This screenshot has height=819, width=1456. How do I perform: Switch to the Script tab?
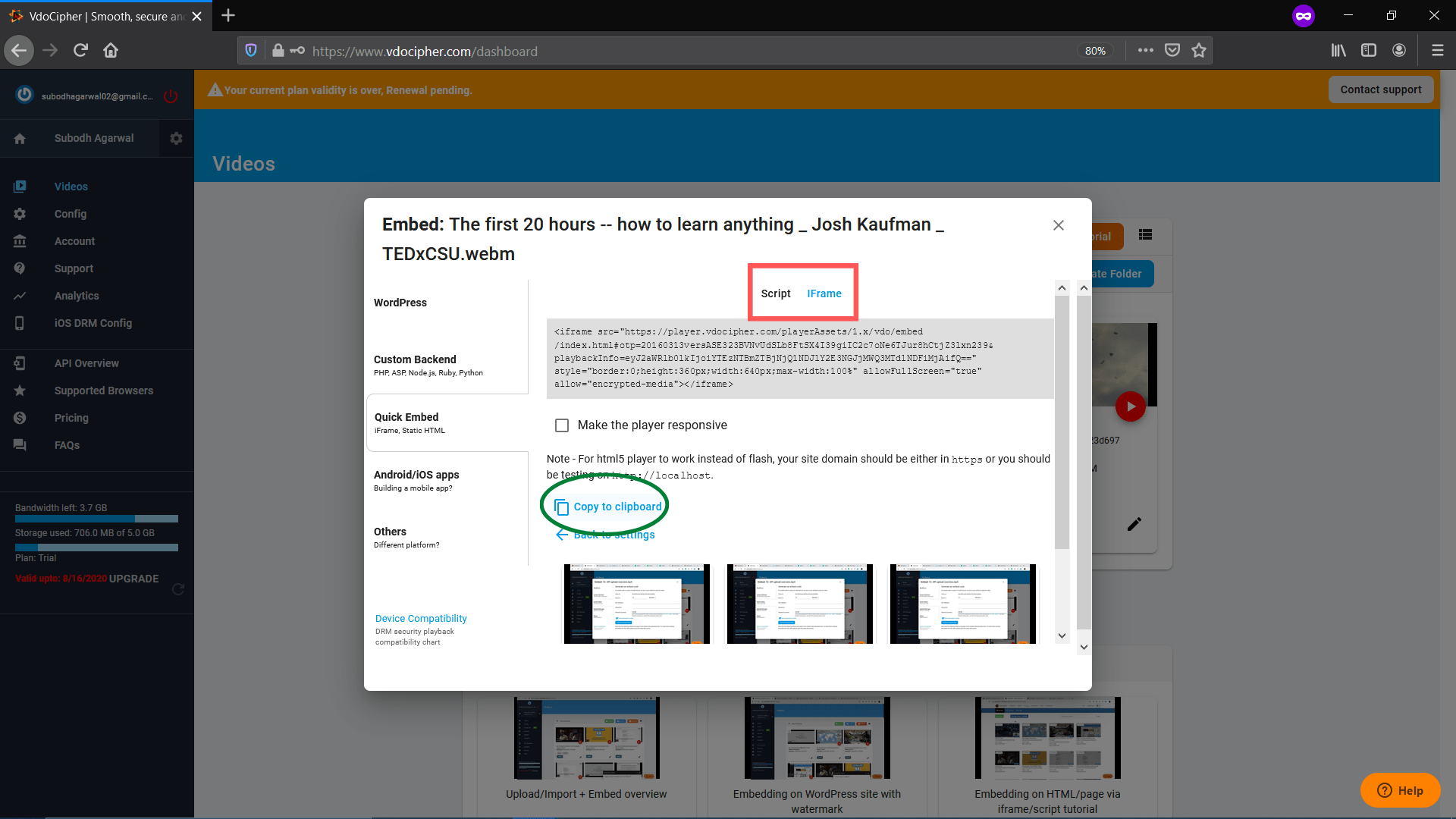775,293
